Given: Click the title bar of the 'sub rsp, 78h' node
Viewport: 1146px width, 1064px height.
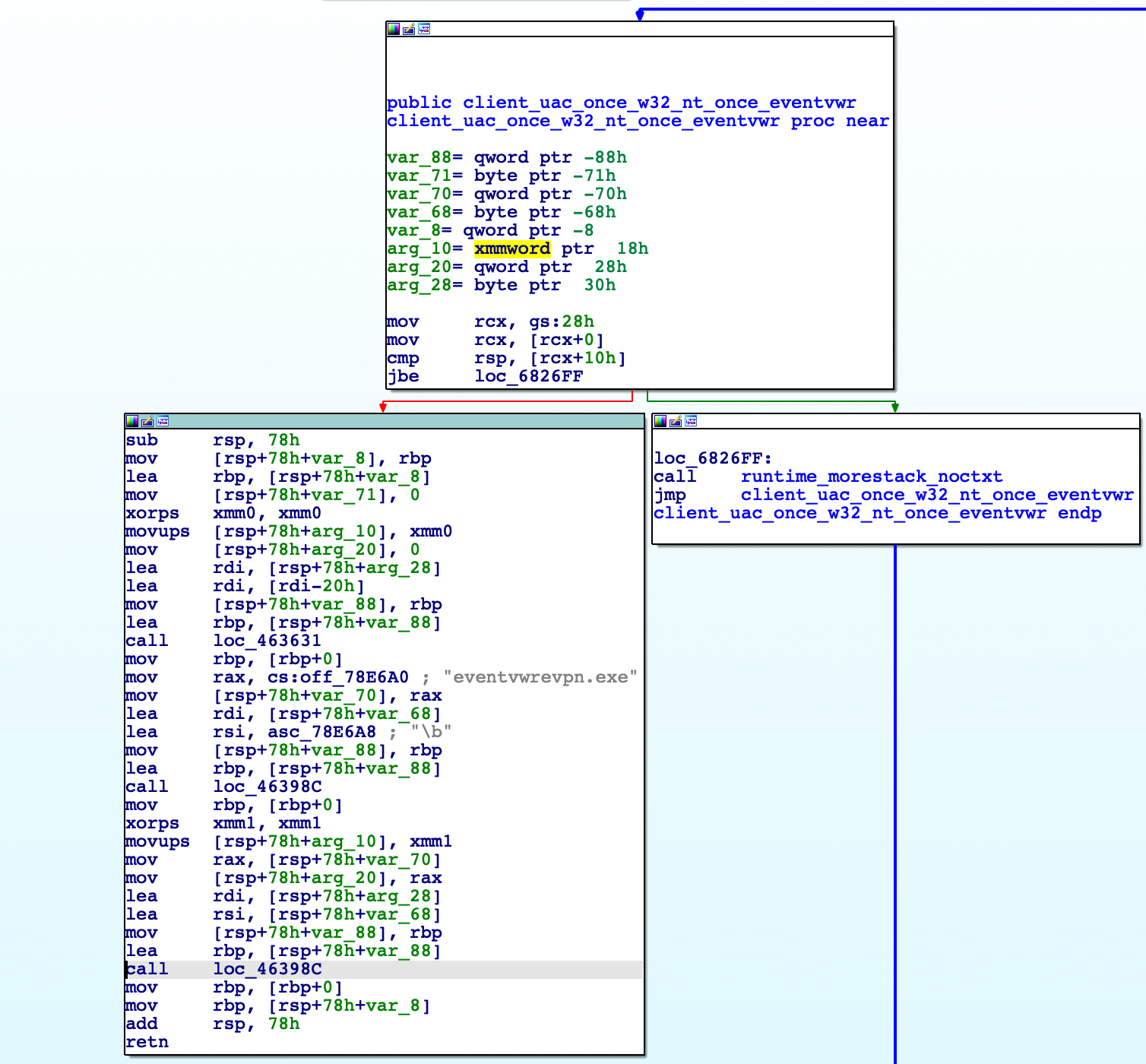Looking at the screenshot, I should (384, 421).
